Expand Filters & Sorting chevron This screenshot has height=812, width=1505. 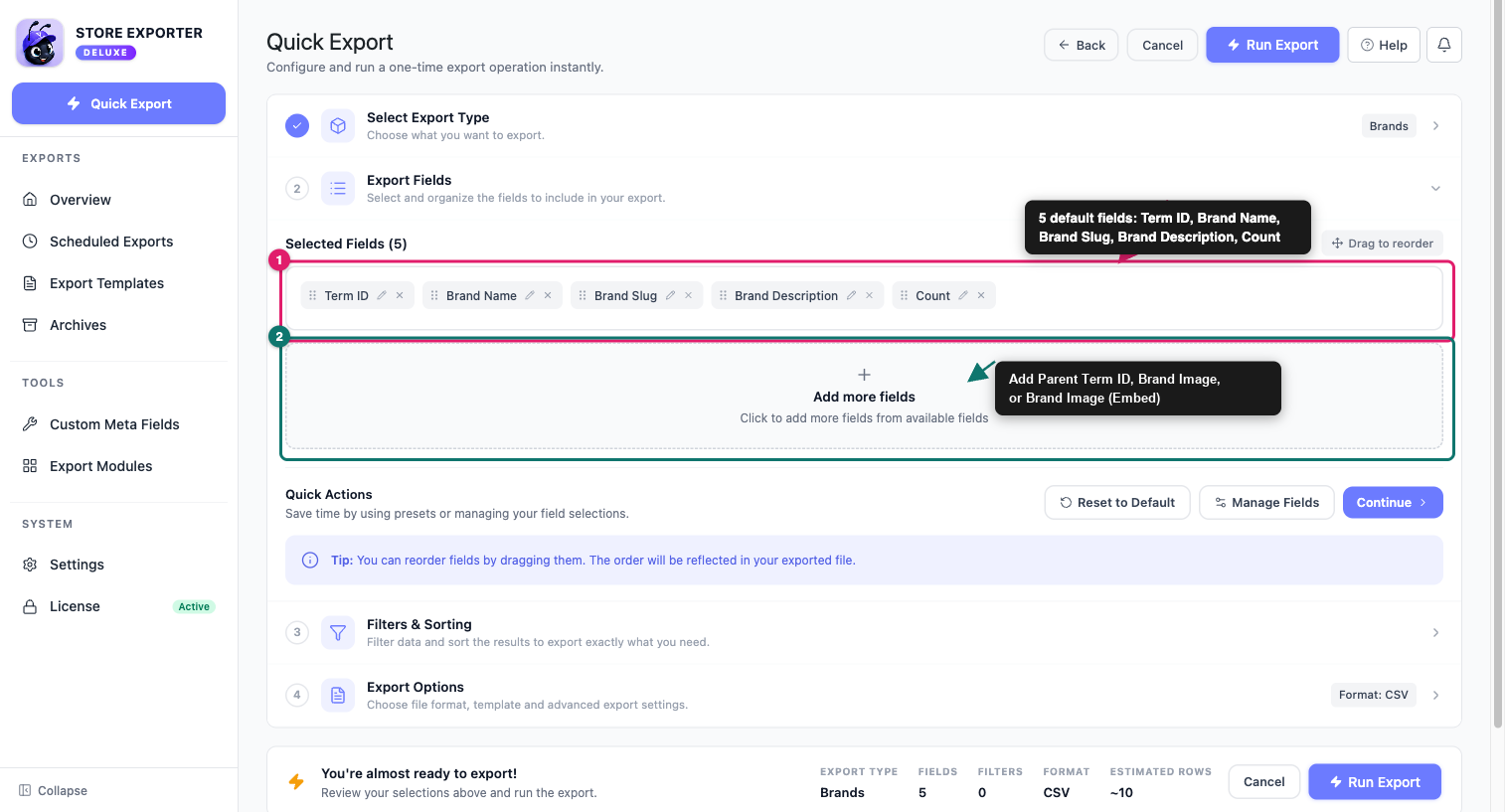pyautogui.click(x=1435, y=632)
